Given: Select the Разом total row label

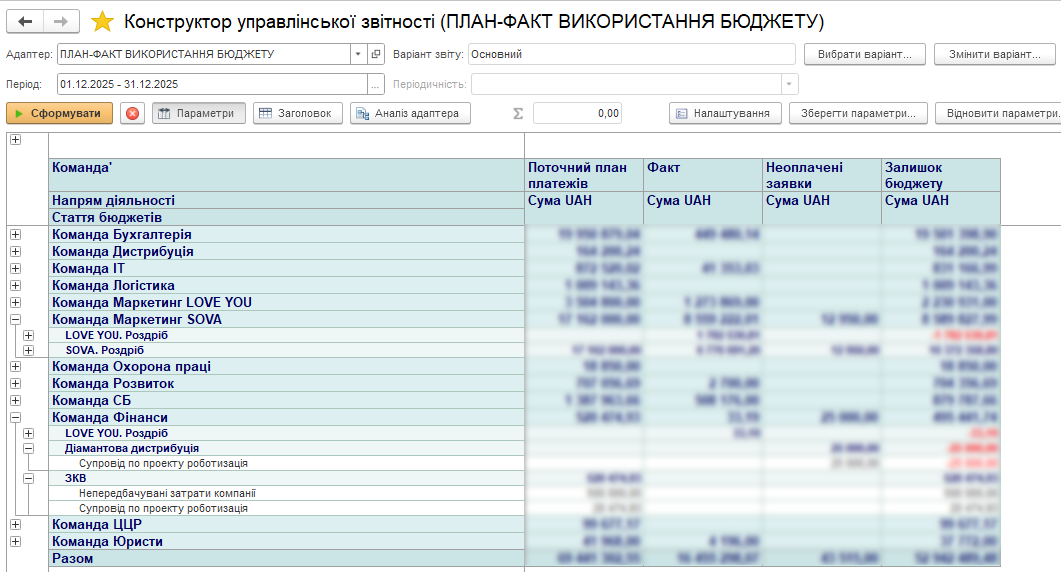Looking at the screenshot, I should 72,558.
